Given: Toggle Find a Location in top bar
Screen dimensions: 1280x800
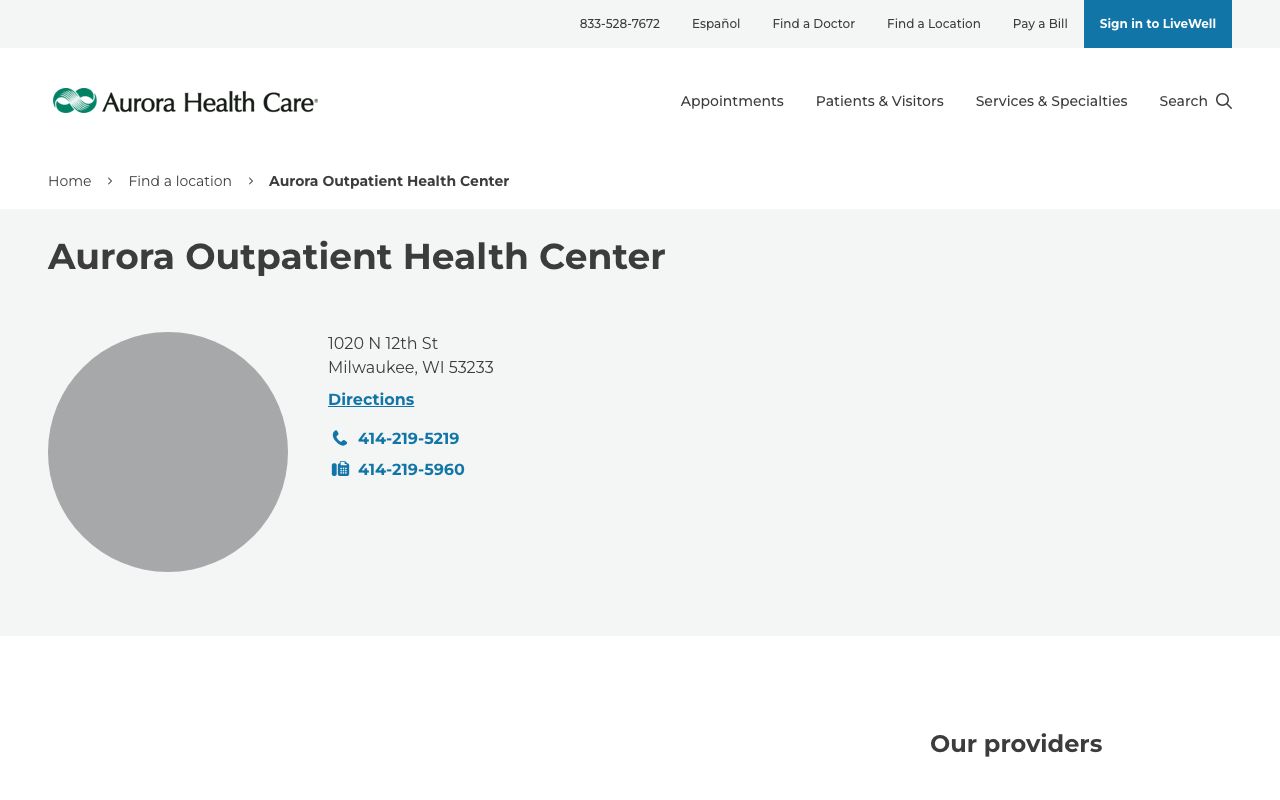Looking at the screenshot, I should 933,23.
